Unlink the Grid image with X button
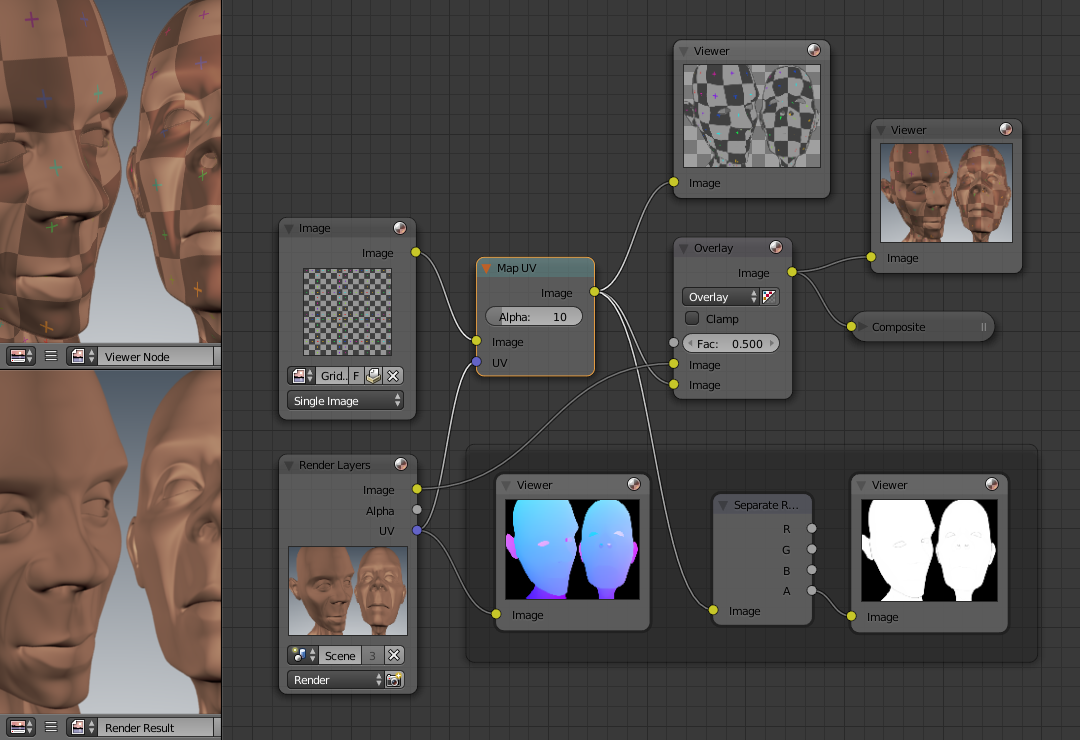Image resolution: width=1080 pixels, height=740 pixels. click(x=393, y=376)
